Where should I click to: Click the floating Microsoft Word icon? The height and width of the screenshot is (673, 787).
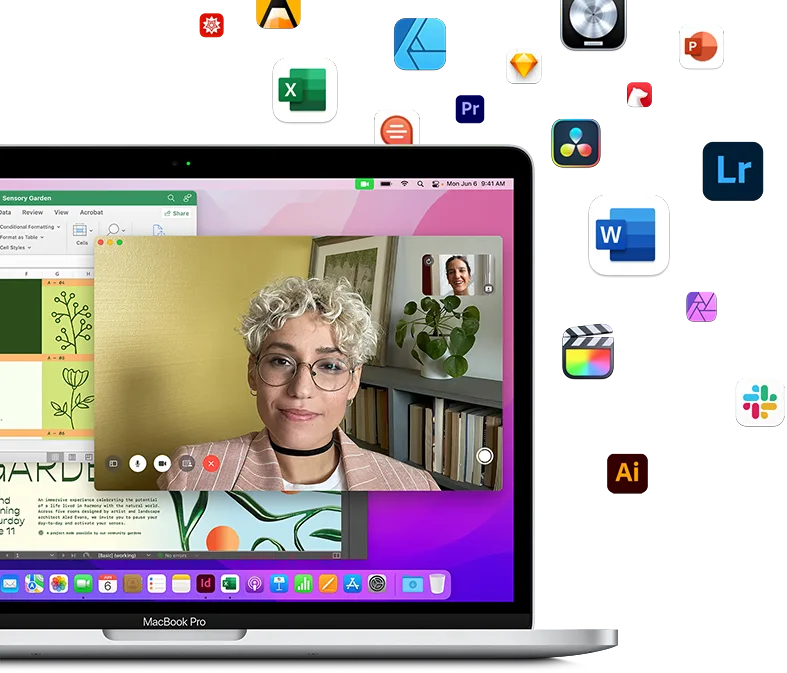click(628, 235)
